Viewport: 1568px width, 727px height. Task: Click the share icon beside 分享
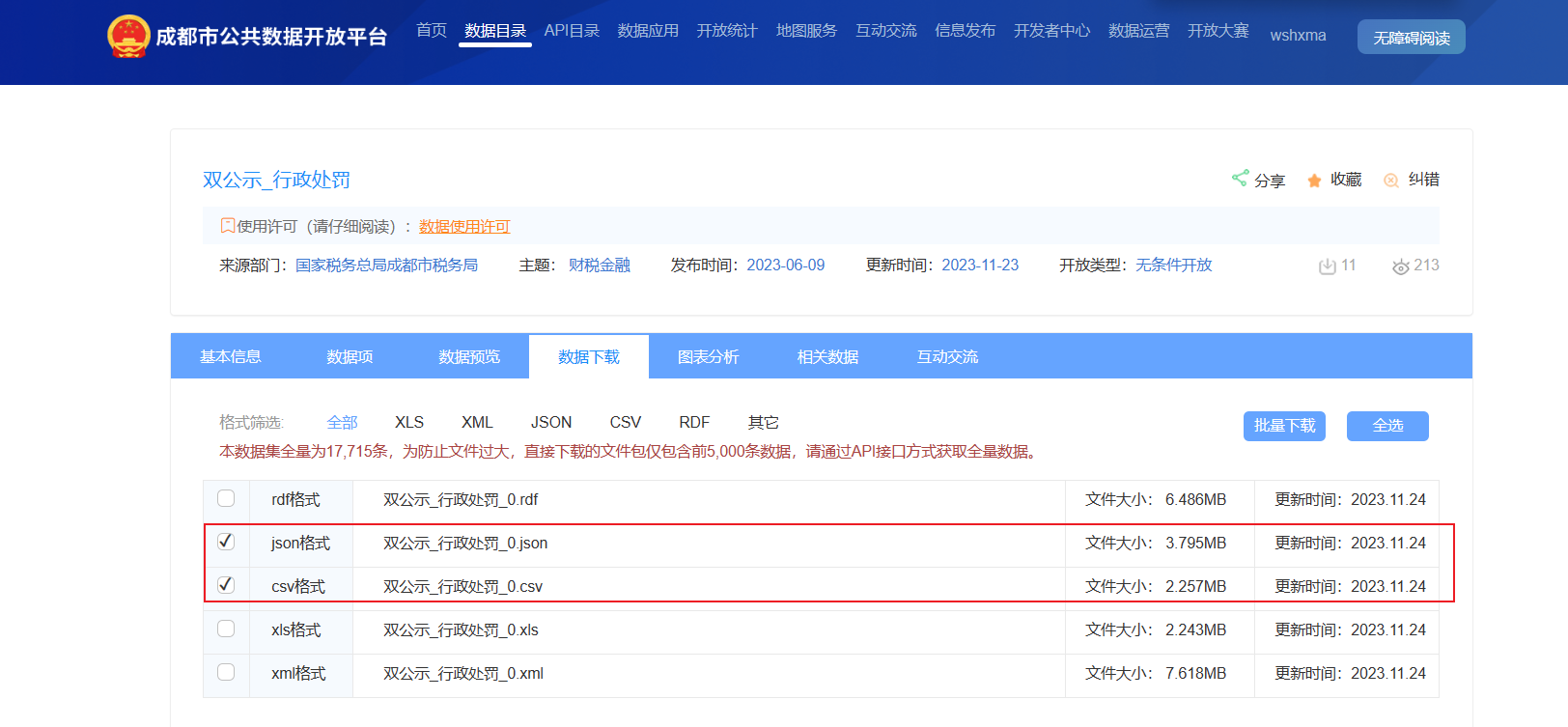(1240, 178)
